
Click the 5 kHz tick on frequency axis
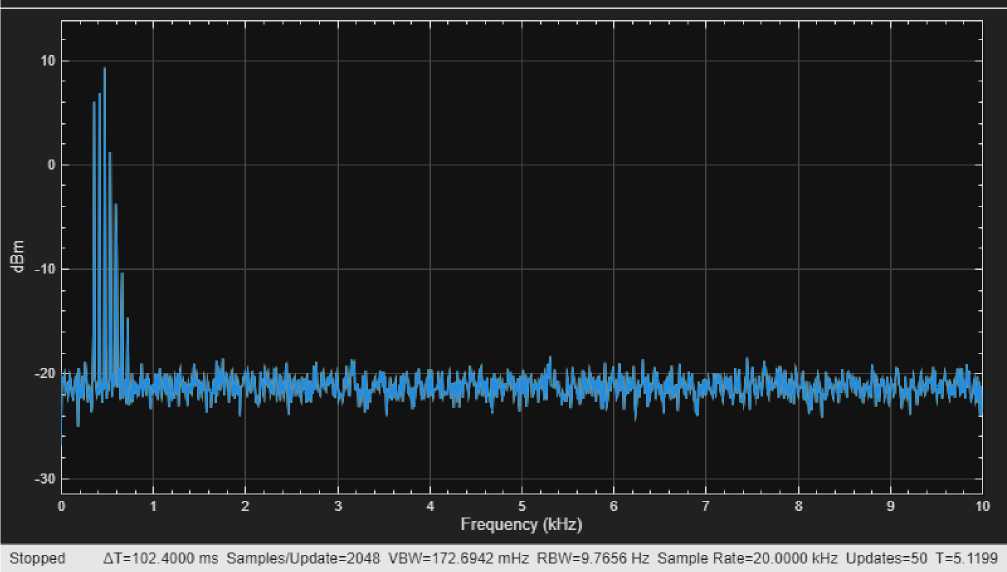[521, 506]
